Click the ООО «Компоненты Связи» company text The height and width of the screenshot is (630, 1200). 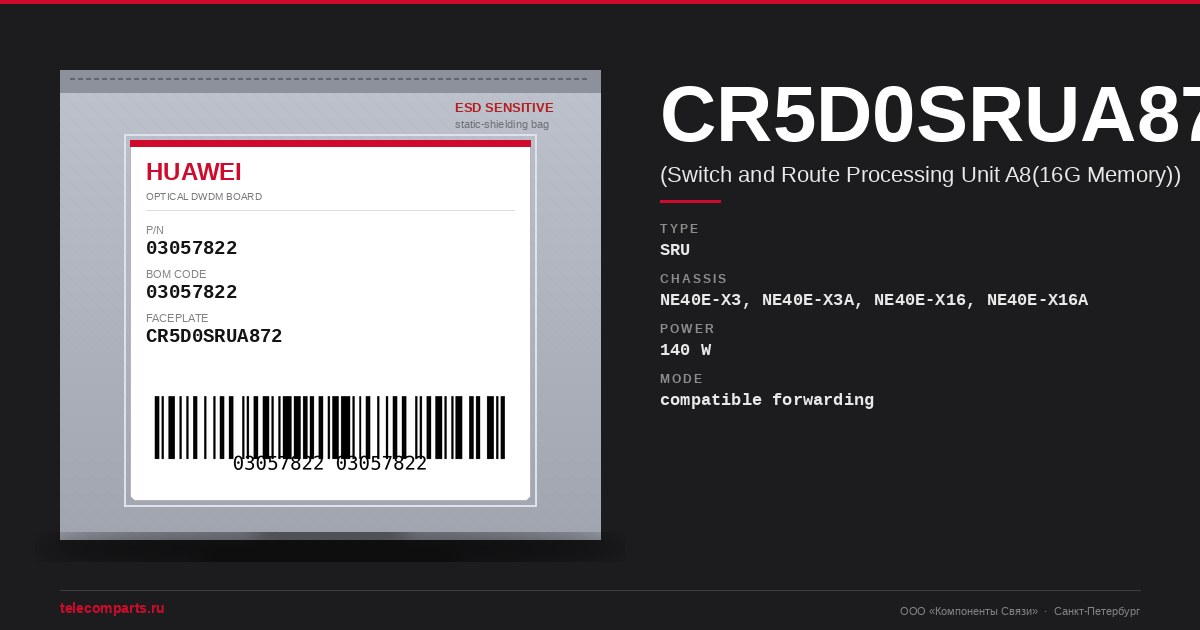[969, 611]
